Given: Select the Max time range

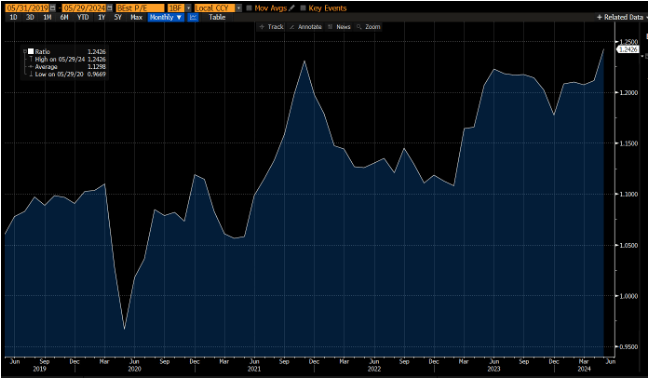Looking at the screenshot, I should coord(136,17).
